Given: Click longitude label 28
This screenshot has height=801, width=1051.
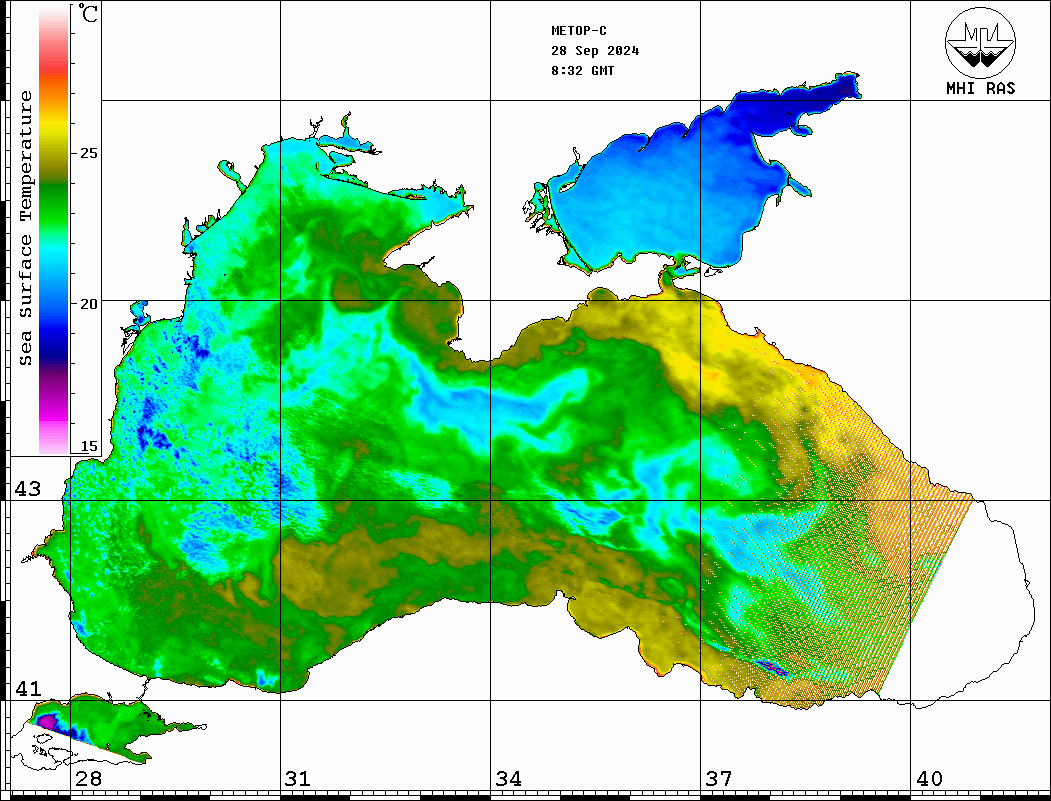Looking at the screenshot, I should coord(88,779).
